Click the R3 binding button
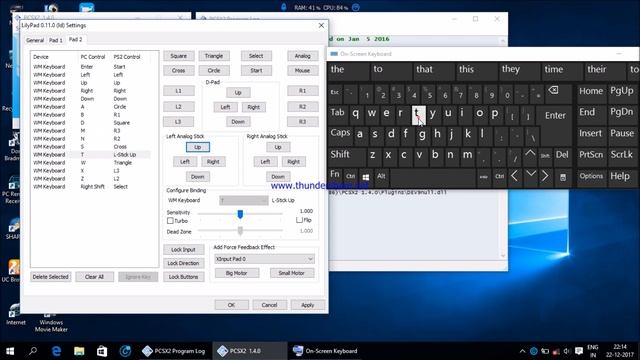The height and width of the screenshot is (360, 640). tap(302, 122)
